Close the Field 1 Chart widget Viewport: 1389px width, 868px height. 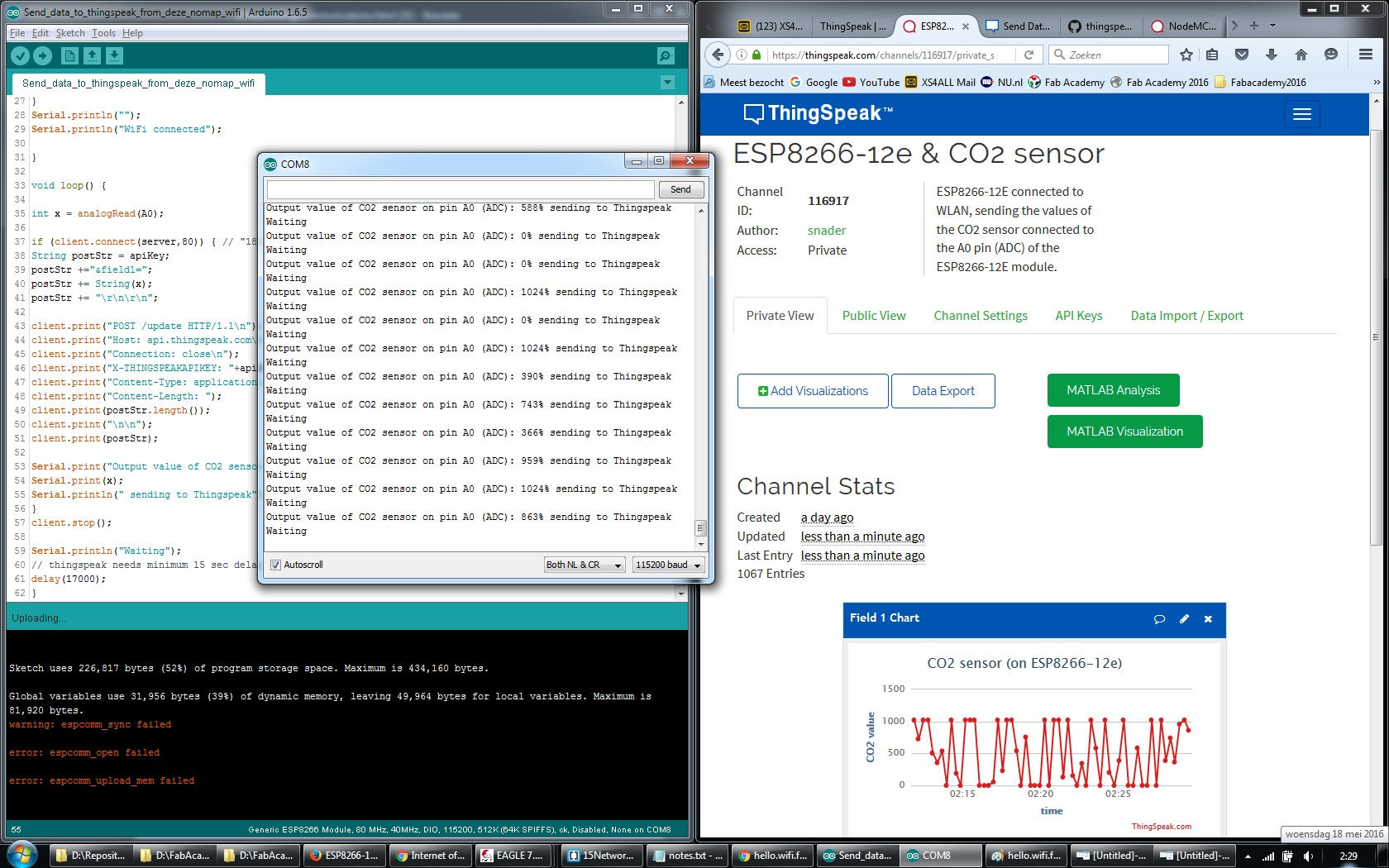pyautogui.click(x=1208, y=618)
